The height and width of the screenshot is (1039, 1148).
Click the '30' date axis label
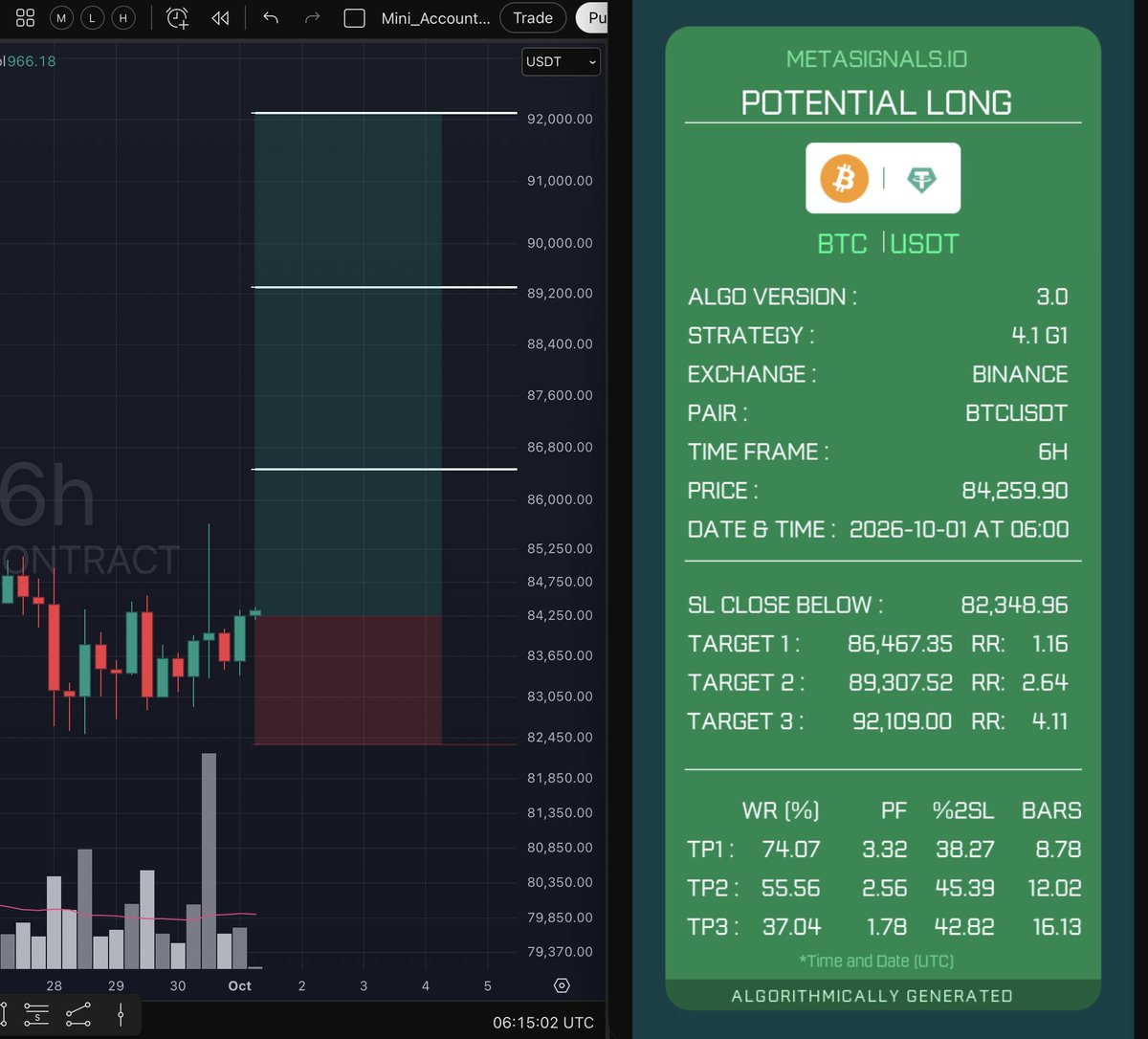click(178, 985)
